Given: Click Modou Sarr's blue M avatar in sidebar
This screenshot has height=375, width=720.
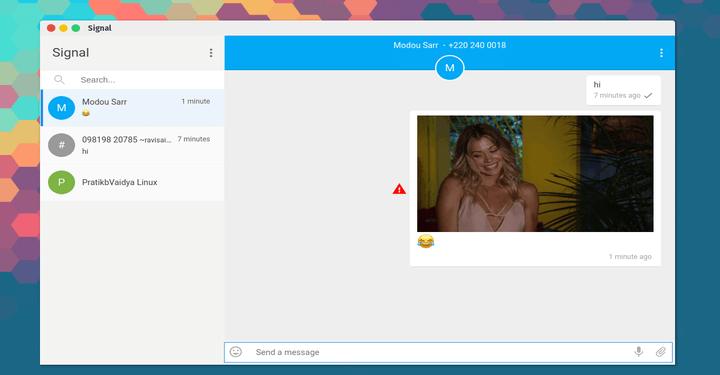Looking at the screenshot, I should click(62, 108).
